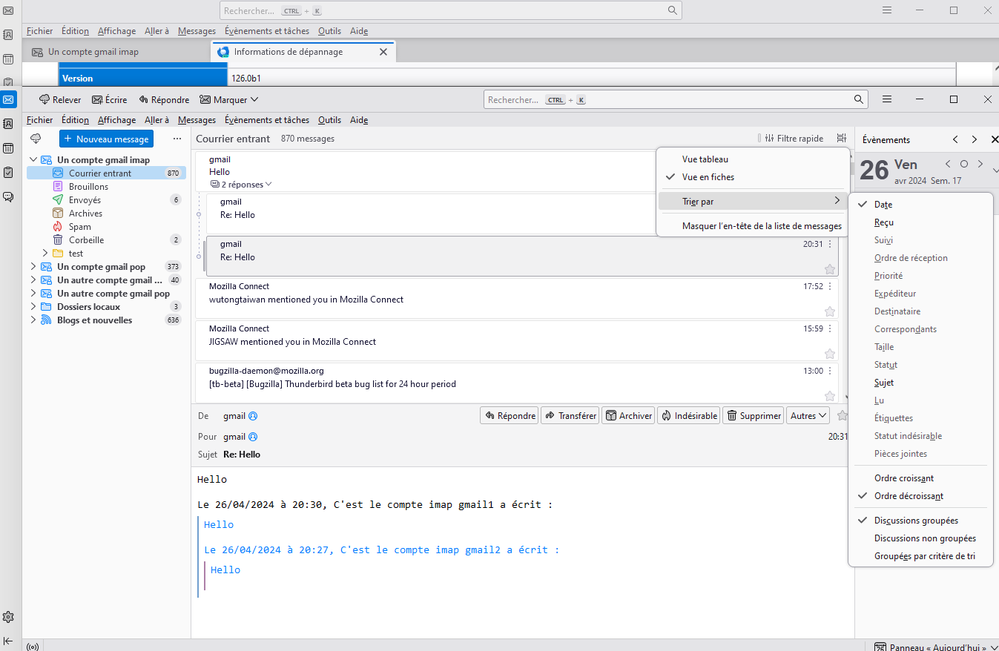Expand the Un compte gmail pop account
The image size is (999, 651).
33,267
